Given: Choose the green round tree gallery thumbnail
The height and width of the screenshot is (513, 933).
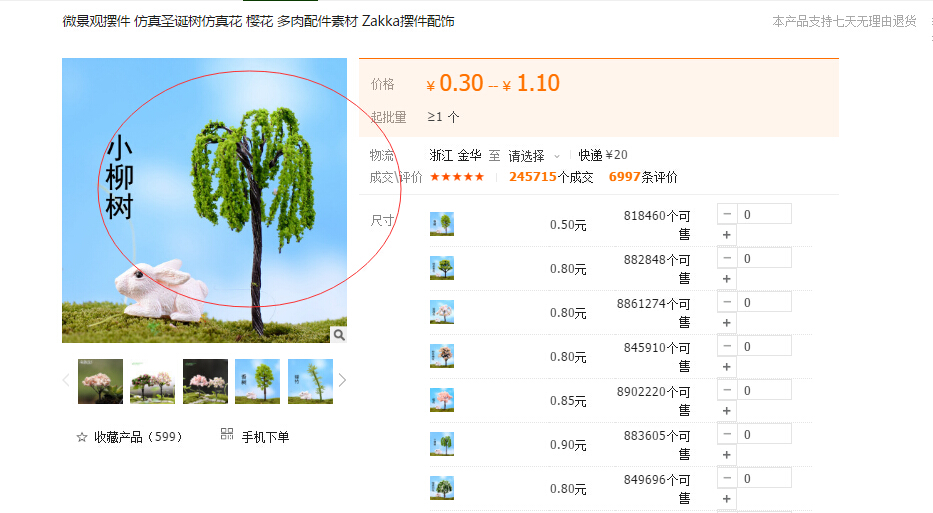Looking at the screenshot, I should (257, 381).
